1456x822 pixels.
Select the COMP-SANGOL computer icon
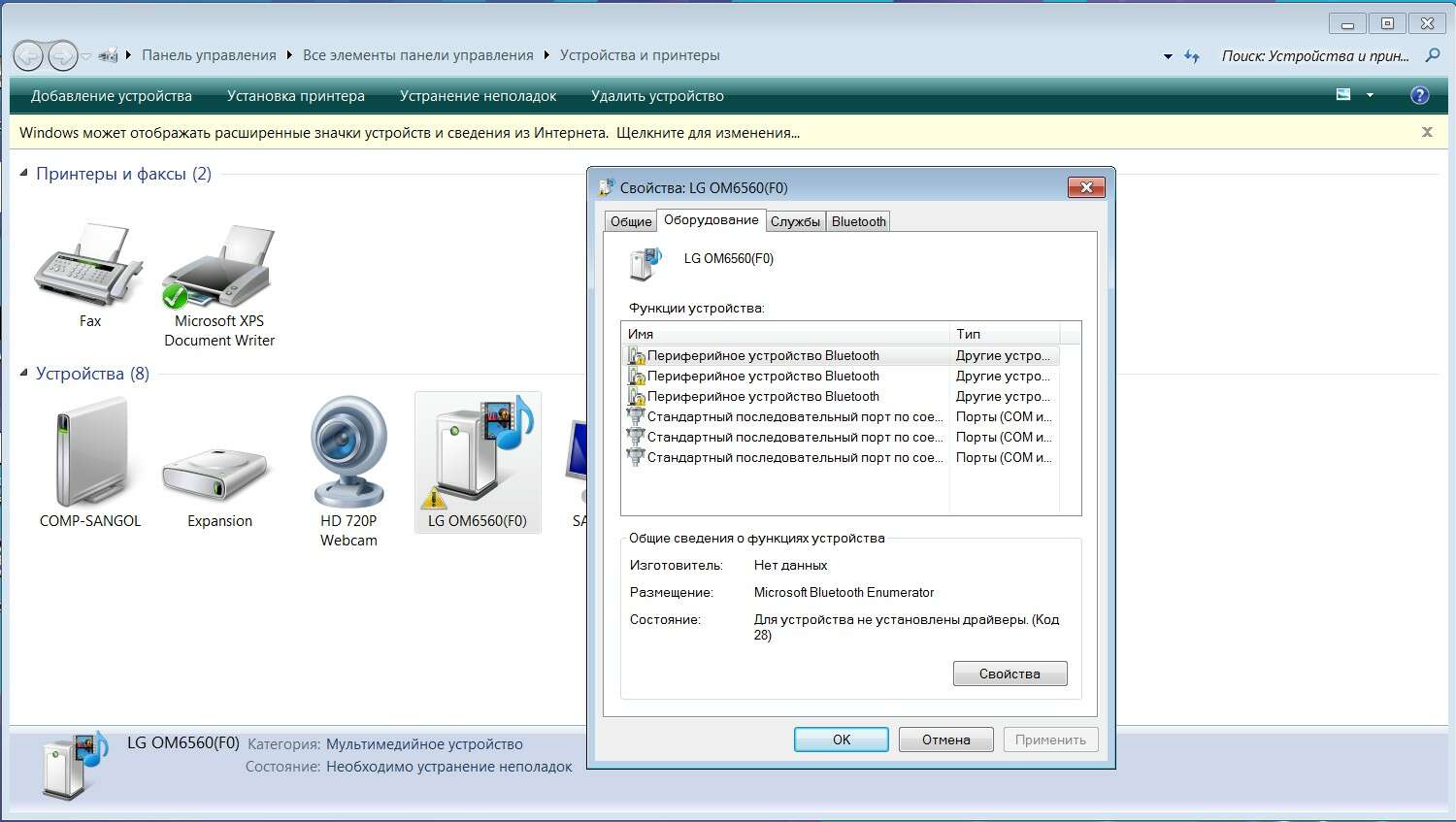(90, 464)
